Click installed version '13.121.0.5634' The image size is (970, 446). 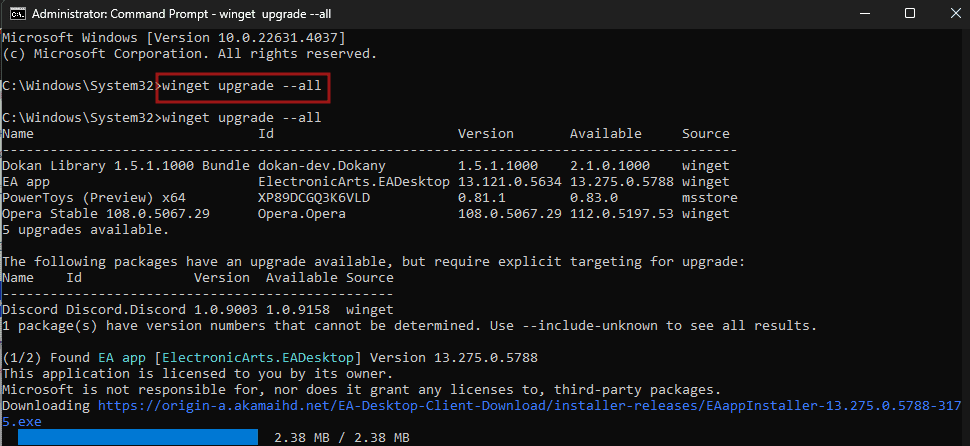click(510, 182)
